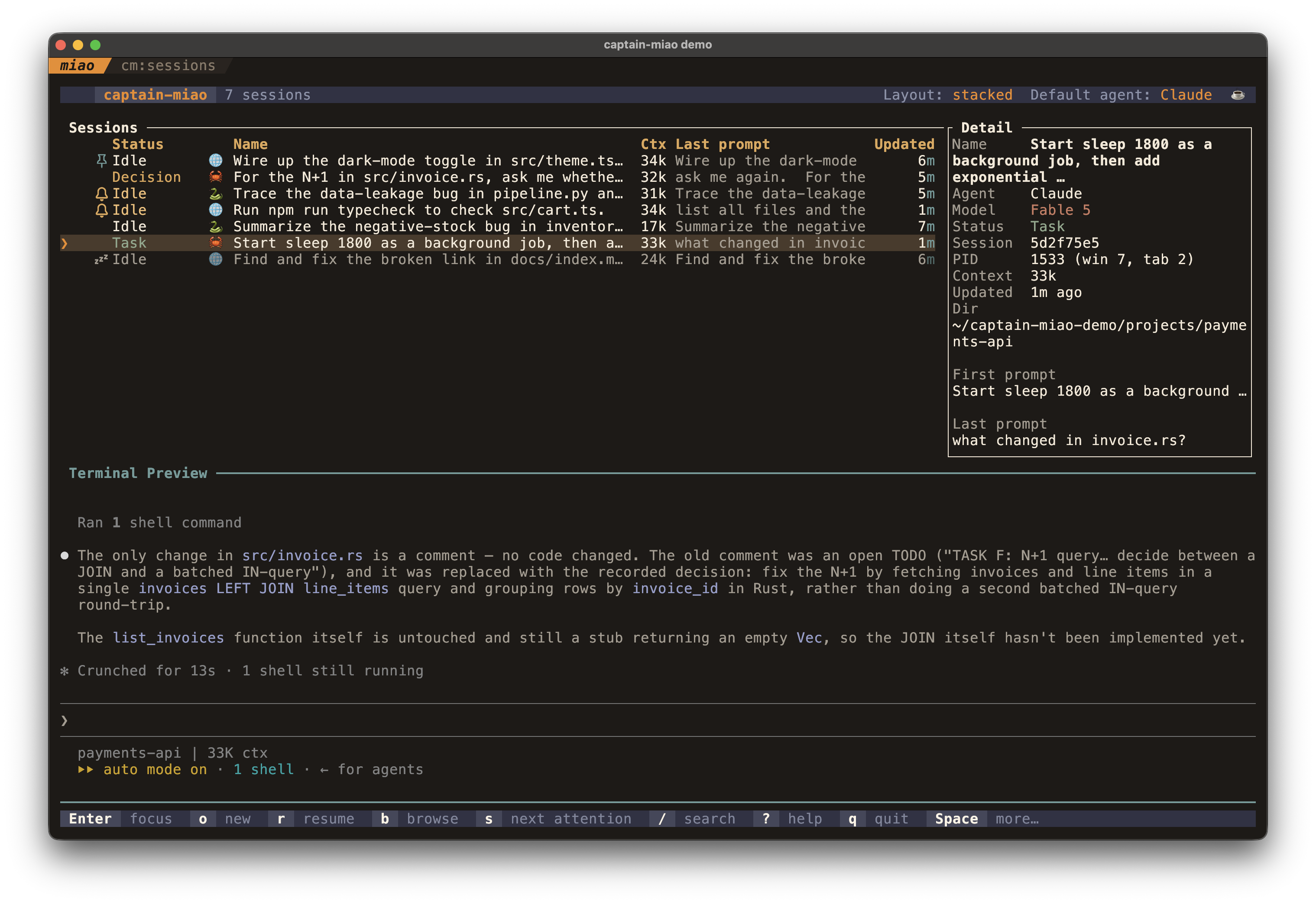The image size is (1316, 904).
Task: Click the captain-miao title in header
Action: click(155, 94)
